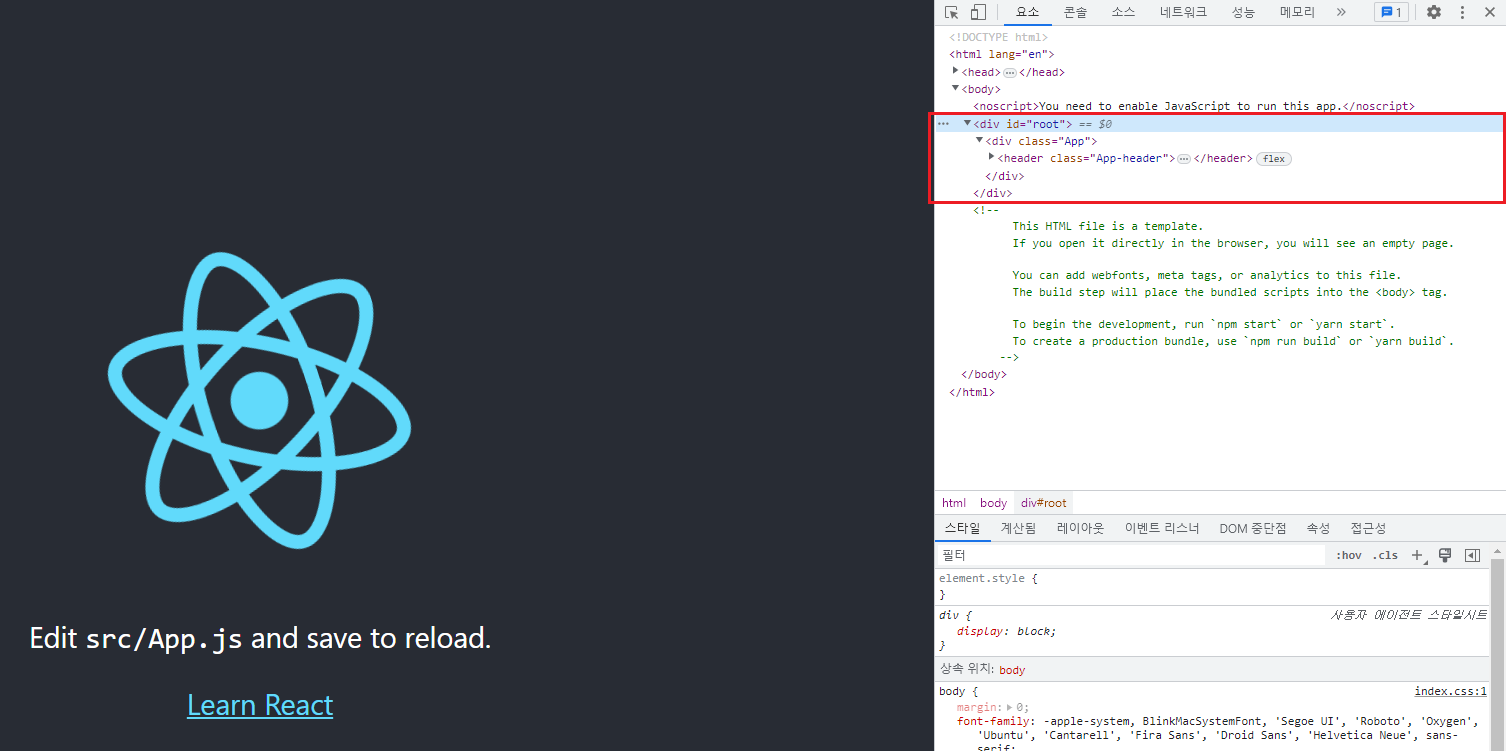Collapse the div class App triangle
Screen dimensions: 1506x751
[979, 140]
